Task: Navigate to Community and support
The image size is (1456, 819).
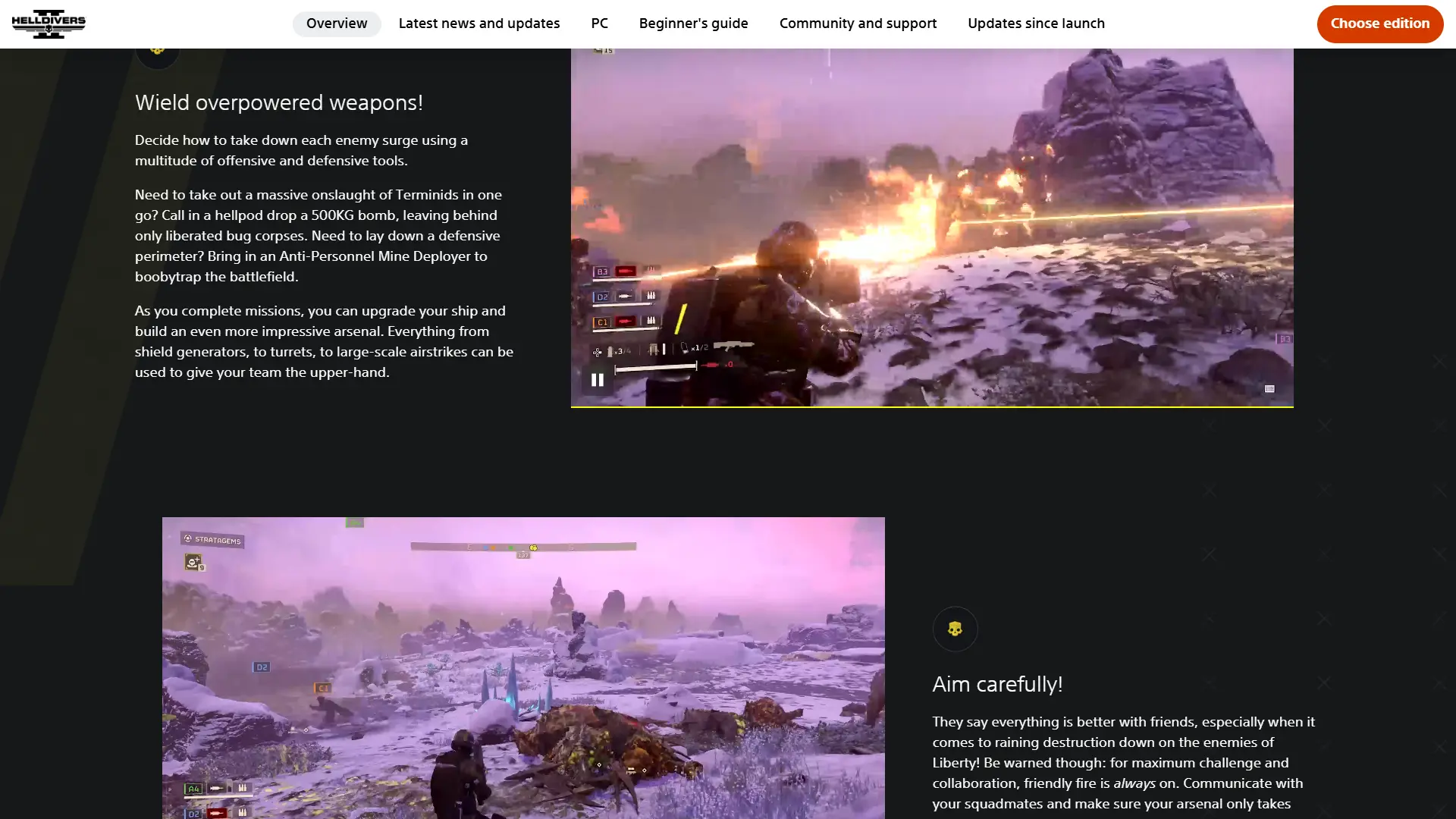Action: coord(858,24)
